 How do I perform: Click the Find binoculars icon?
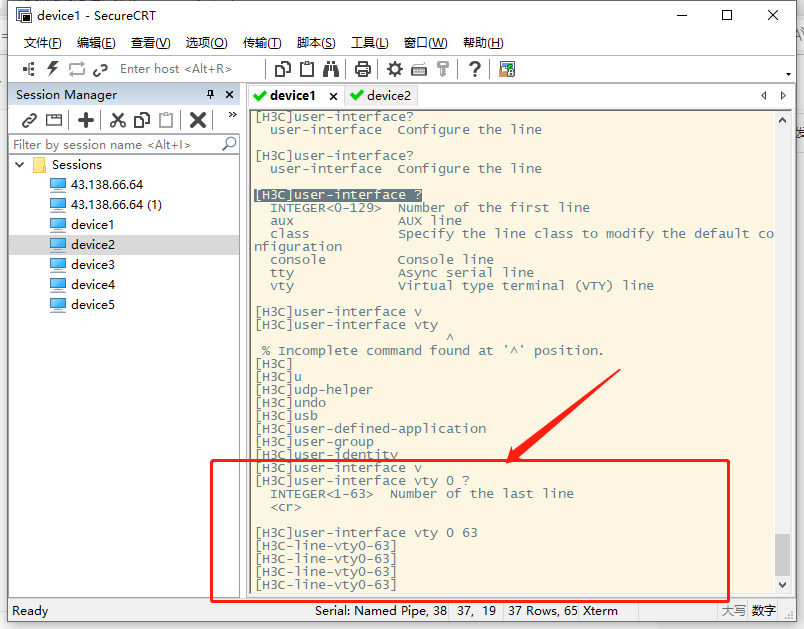pyautogui.click(x=331, y=69)
